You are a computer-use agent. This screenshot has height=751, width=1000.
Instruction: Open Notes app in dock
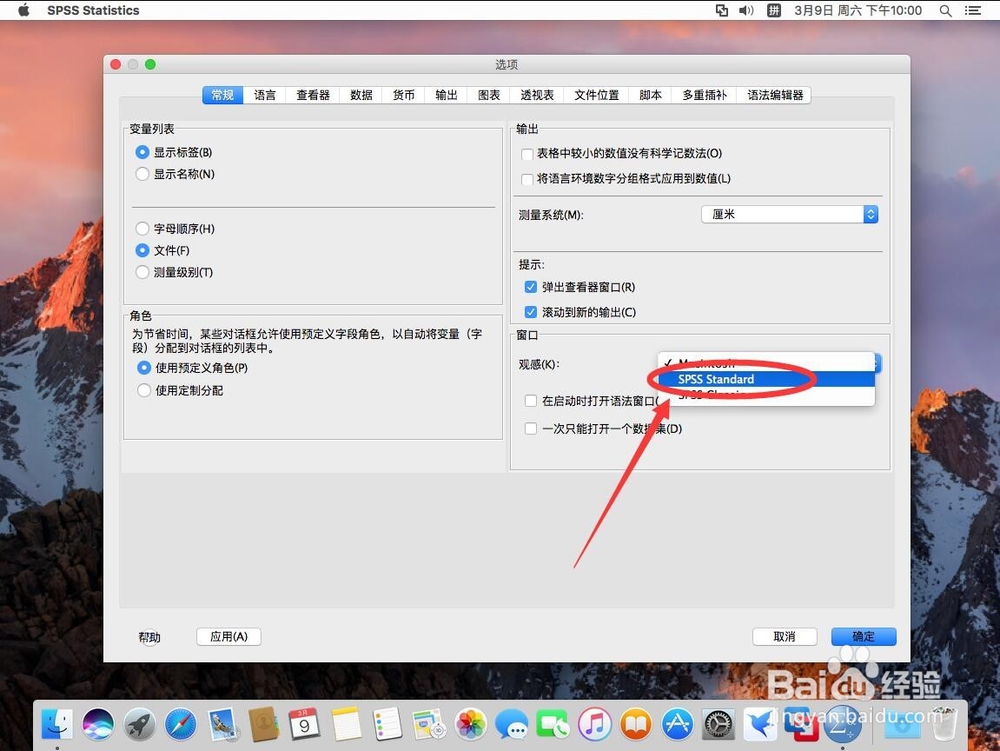coord(346,724)
